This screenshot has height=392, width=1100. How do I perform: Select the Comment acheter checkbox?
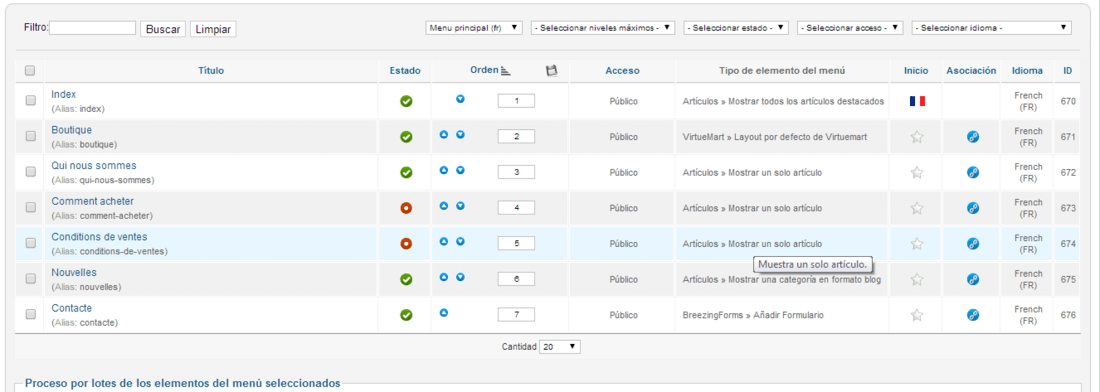coord(30,207)
